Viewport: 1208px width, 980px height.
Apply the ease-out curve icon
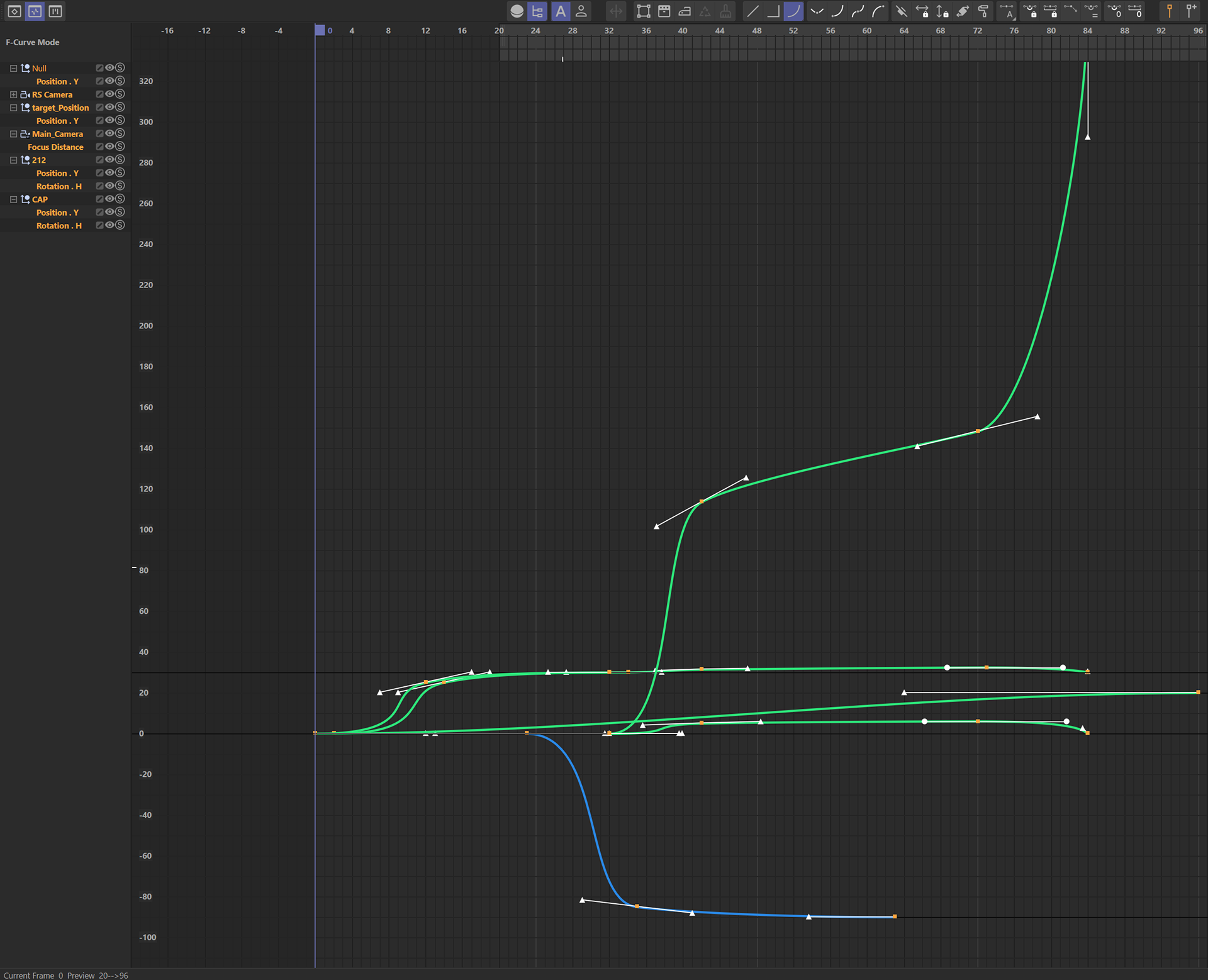click(x=879, y=11)
